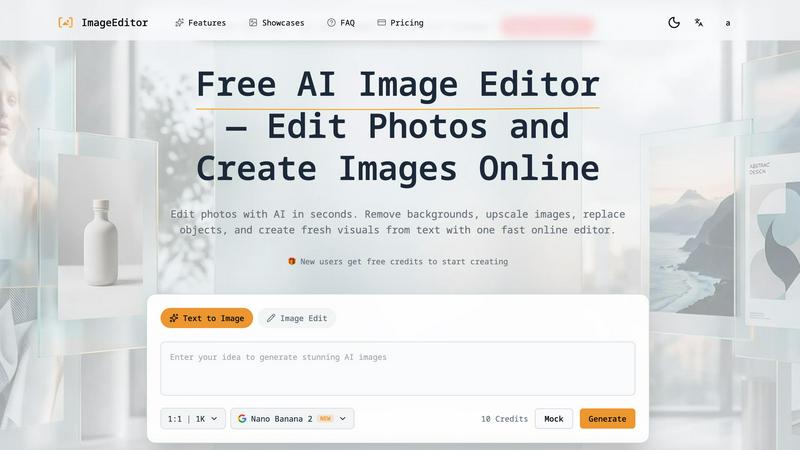Toggle dark mode with moon icon

(x=673, y=22)
